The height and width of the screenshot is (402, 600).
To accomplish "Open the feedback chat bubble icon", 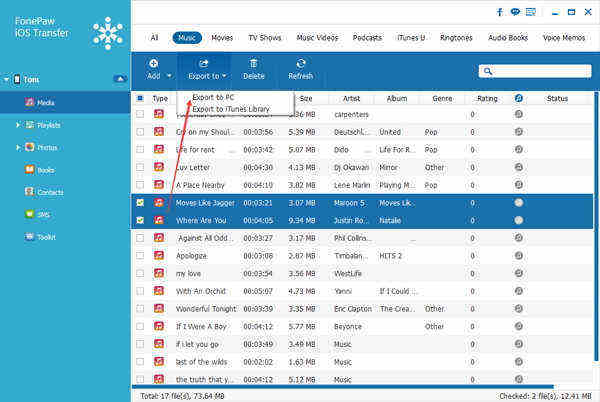I will point(515,12).
